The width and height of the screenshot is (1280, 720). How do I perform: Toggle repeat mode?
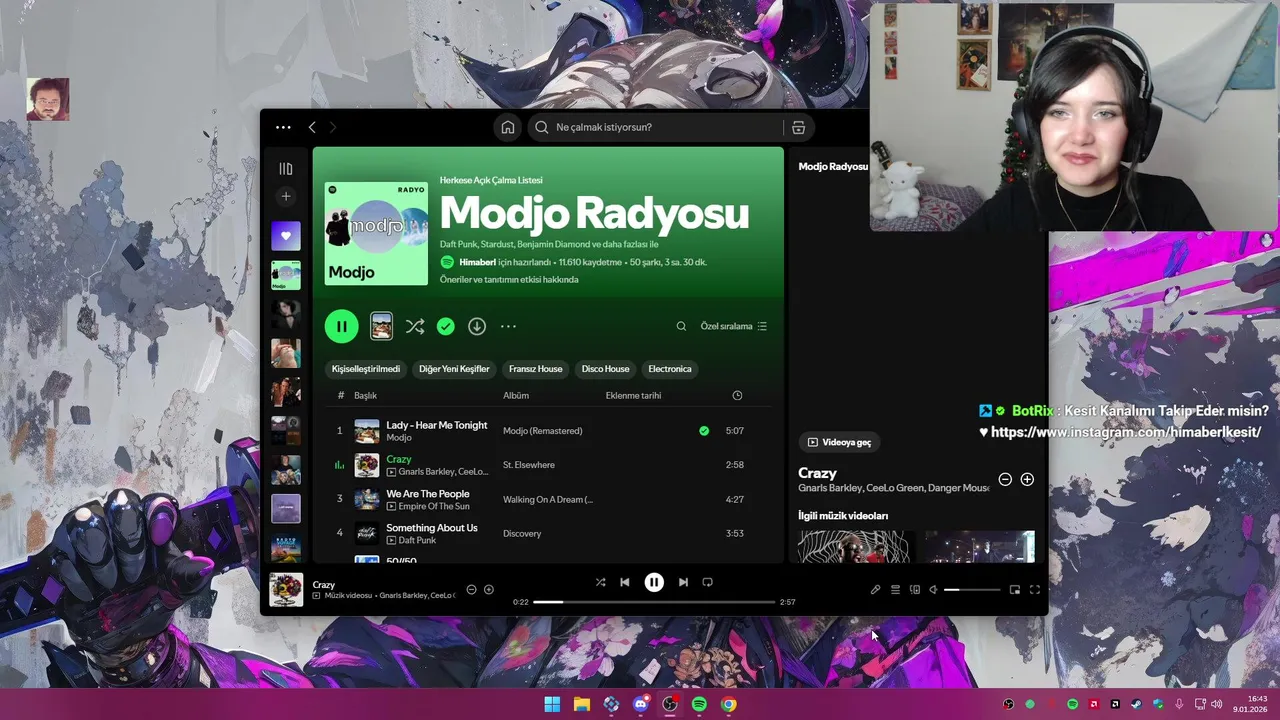pyautogui.click(x=708, y=582)
